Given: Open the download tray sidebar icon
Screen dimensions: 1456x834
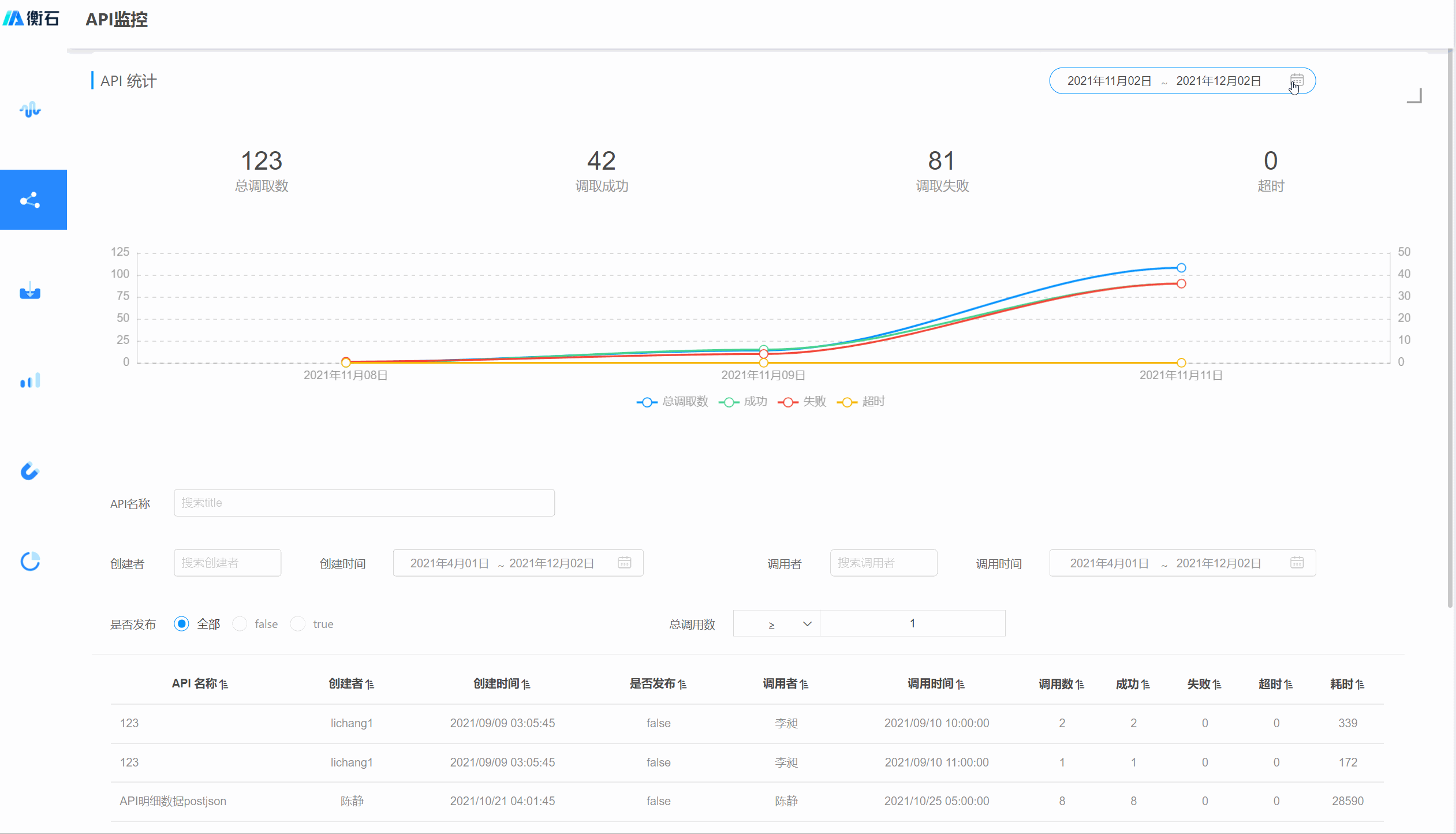Looking at the screenshot, I should pyautogui.click(x=30, y=291).
